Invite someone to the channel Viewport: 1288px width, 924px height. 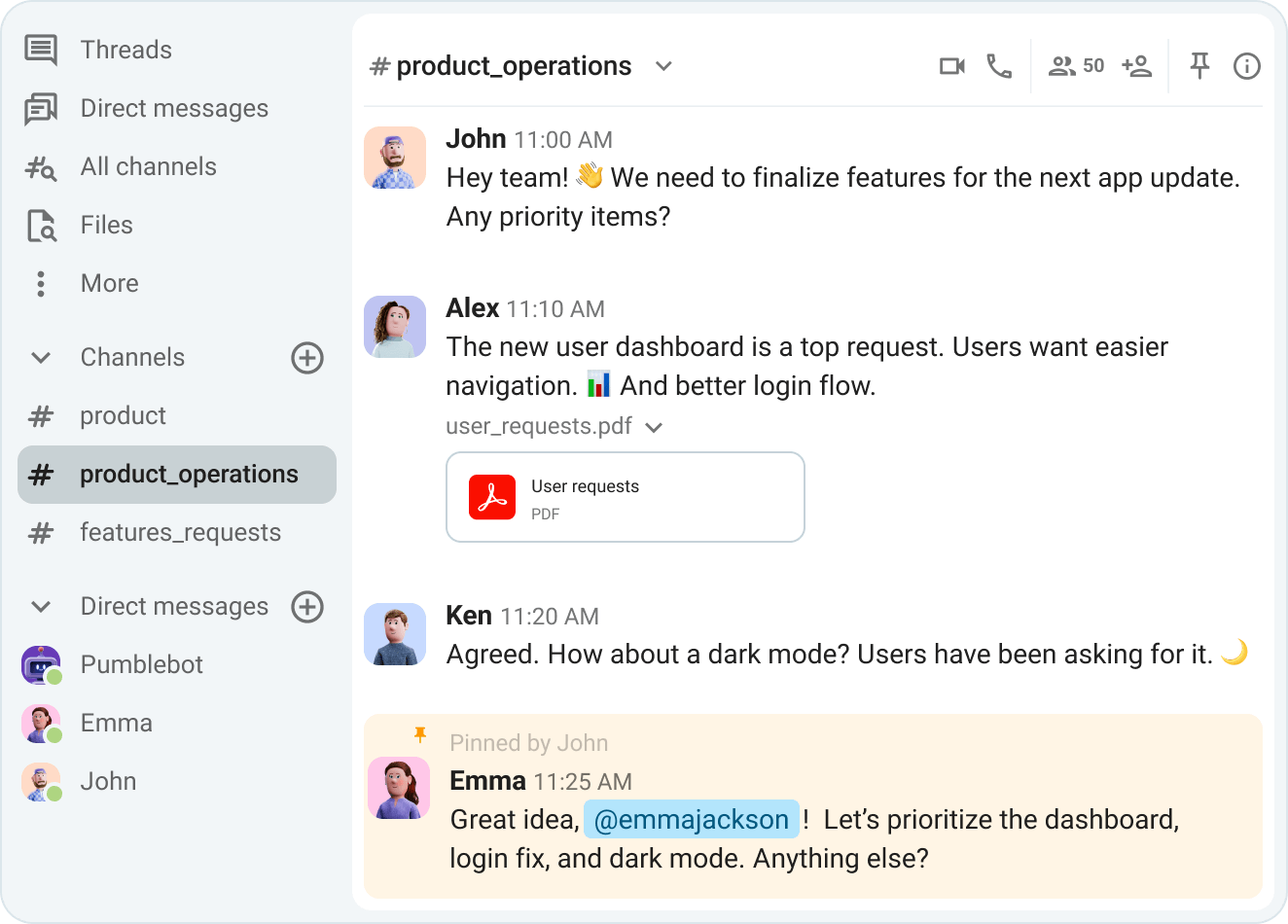click(1136, 66)
